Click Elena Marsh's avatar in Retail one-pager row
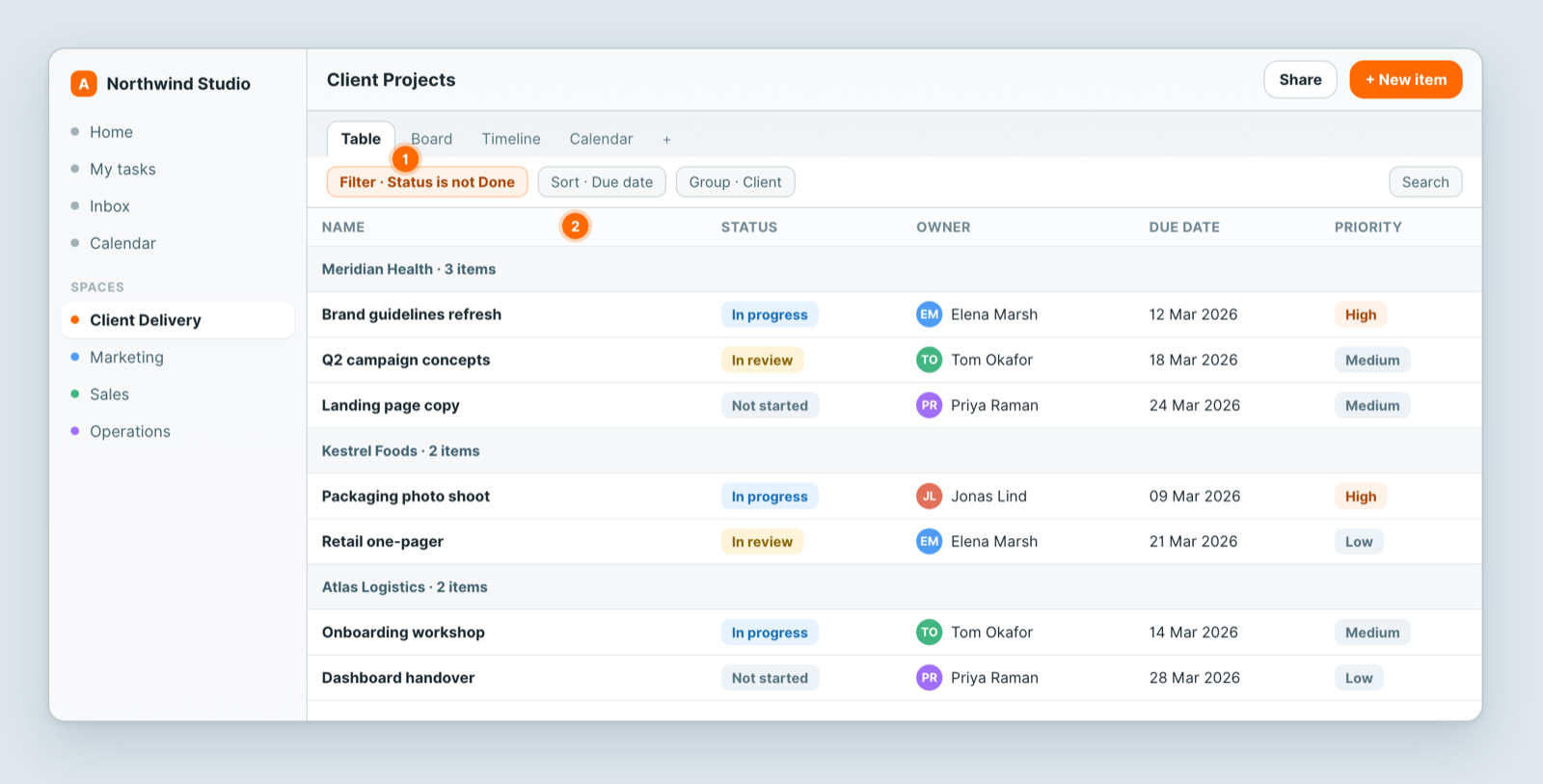 coord(929,542)
